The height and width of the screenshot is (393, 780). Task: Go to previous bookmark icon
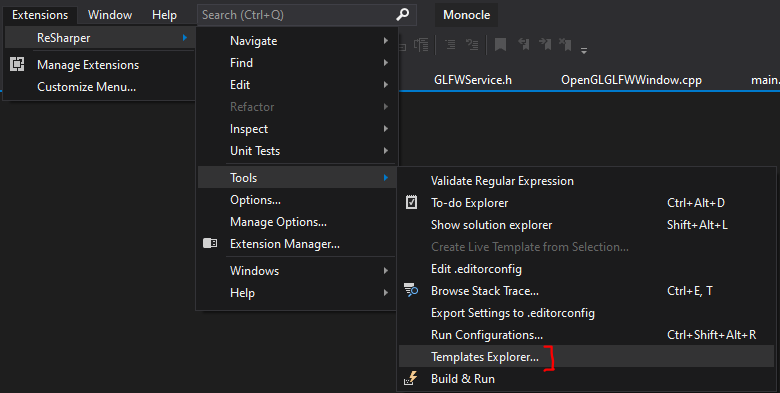click(x=523, y=44)
